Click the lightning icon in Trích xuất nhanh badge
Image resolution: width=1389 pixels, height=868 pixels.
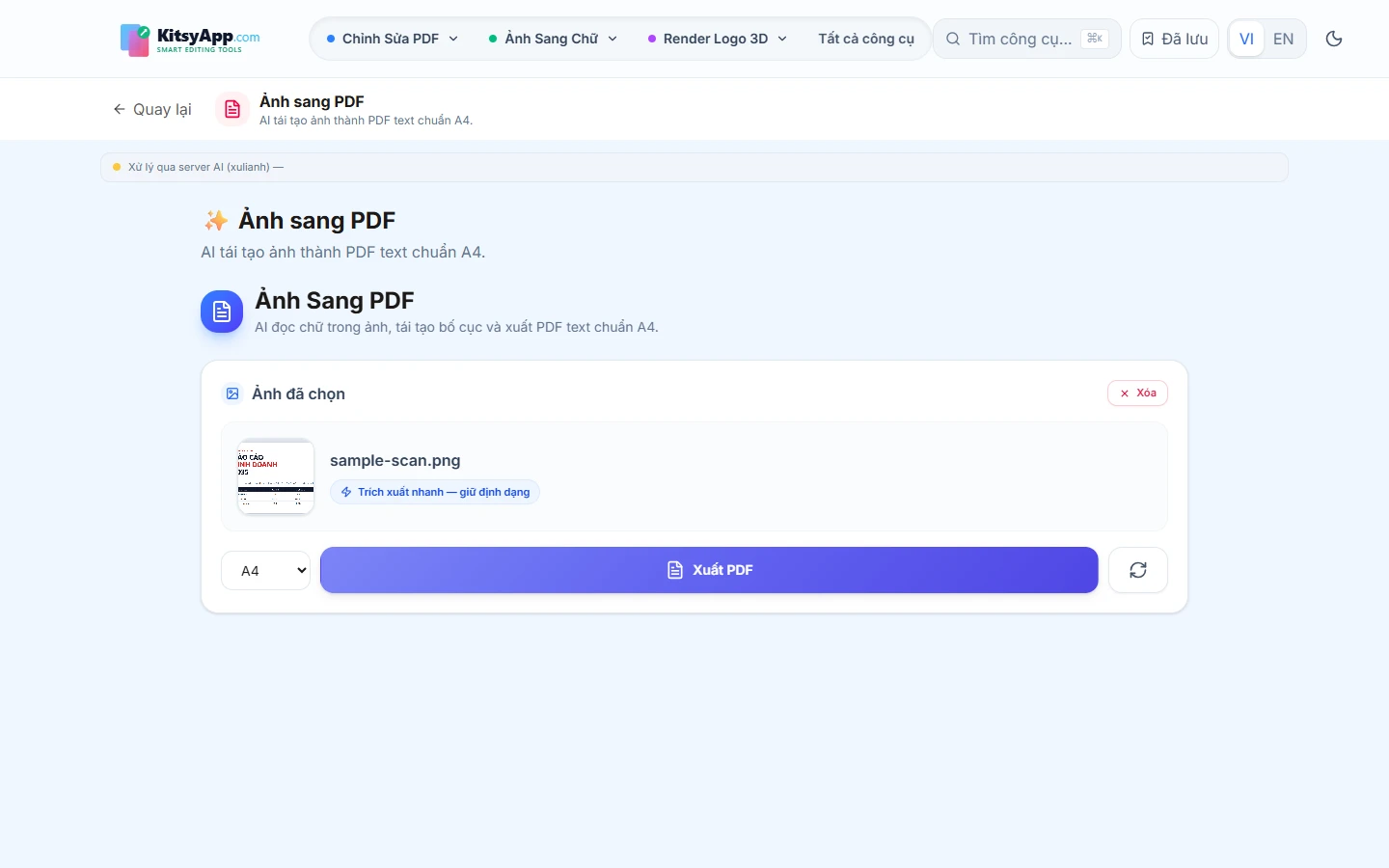tap(346, 492)
